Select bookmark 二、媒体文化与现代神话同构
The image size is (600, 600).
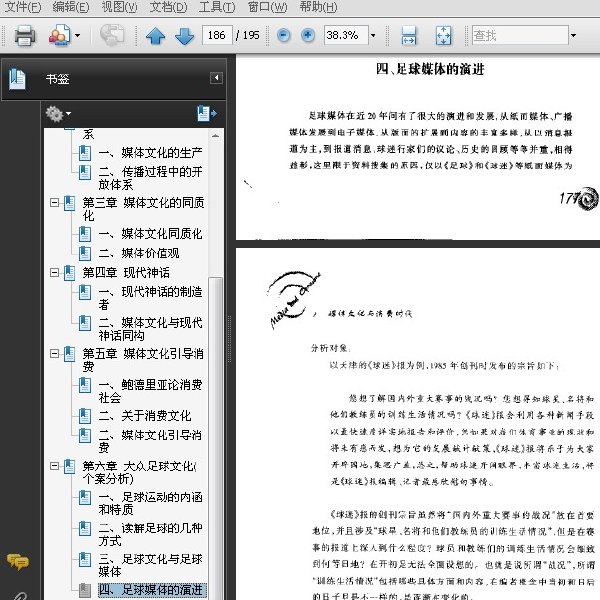[x=150, y=329]
